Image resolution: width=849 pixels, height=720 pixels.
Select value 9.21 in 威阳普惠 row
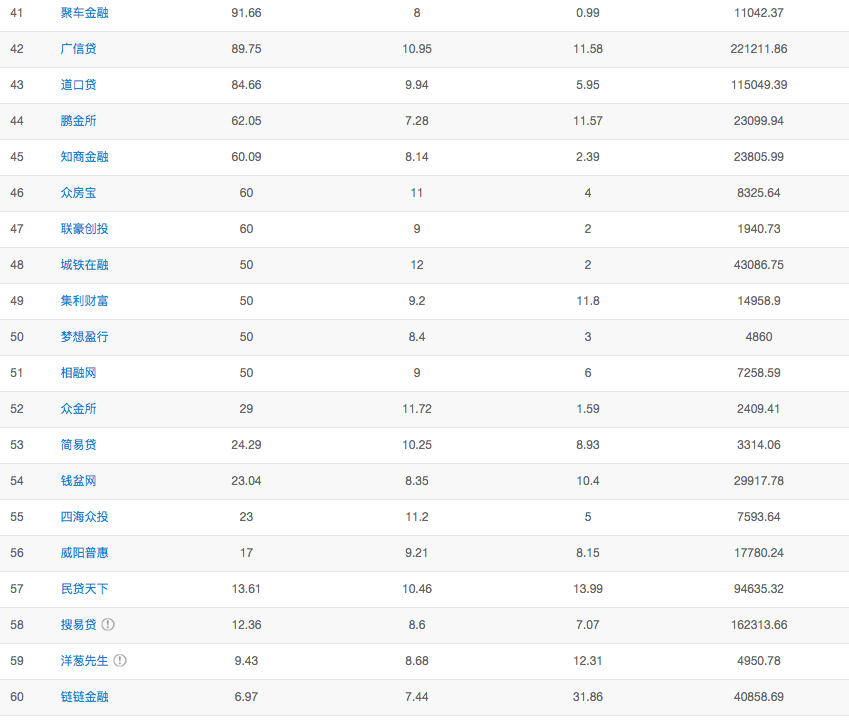[417, 553]
